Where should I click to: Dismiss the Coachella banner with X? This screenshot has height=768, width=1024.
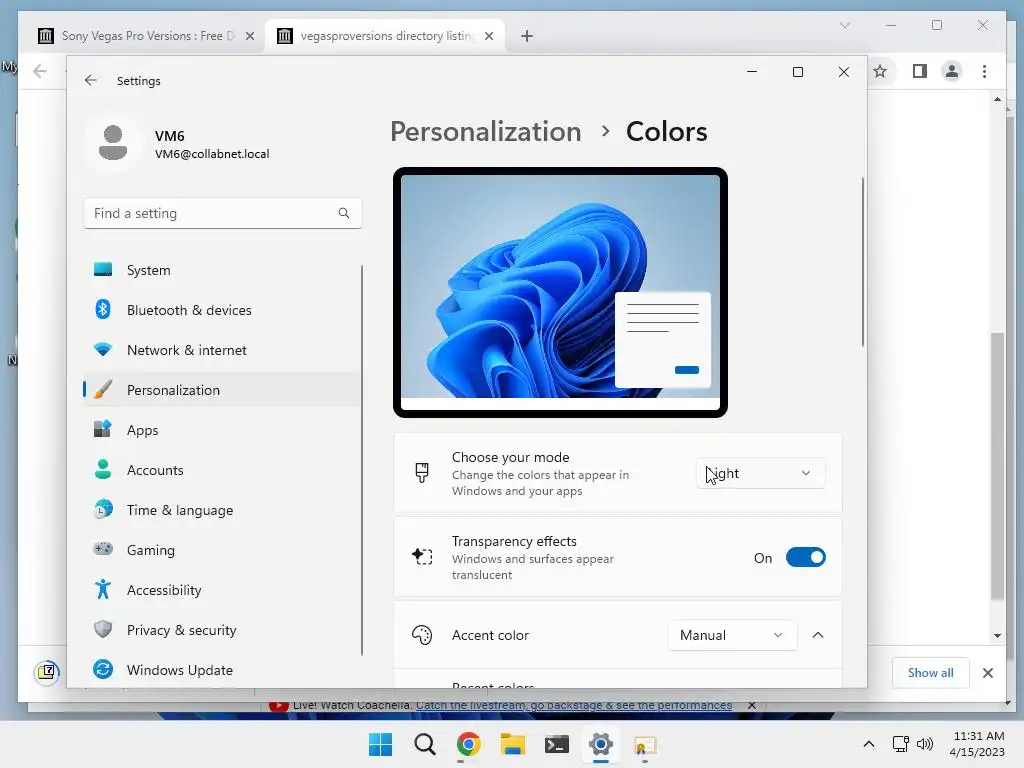752,705
